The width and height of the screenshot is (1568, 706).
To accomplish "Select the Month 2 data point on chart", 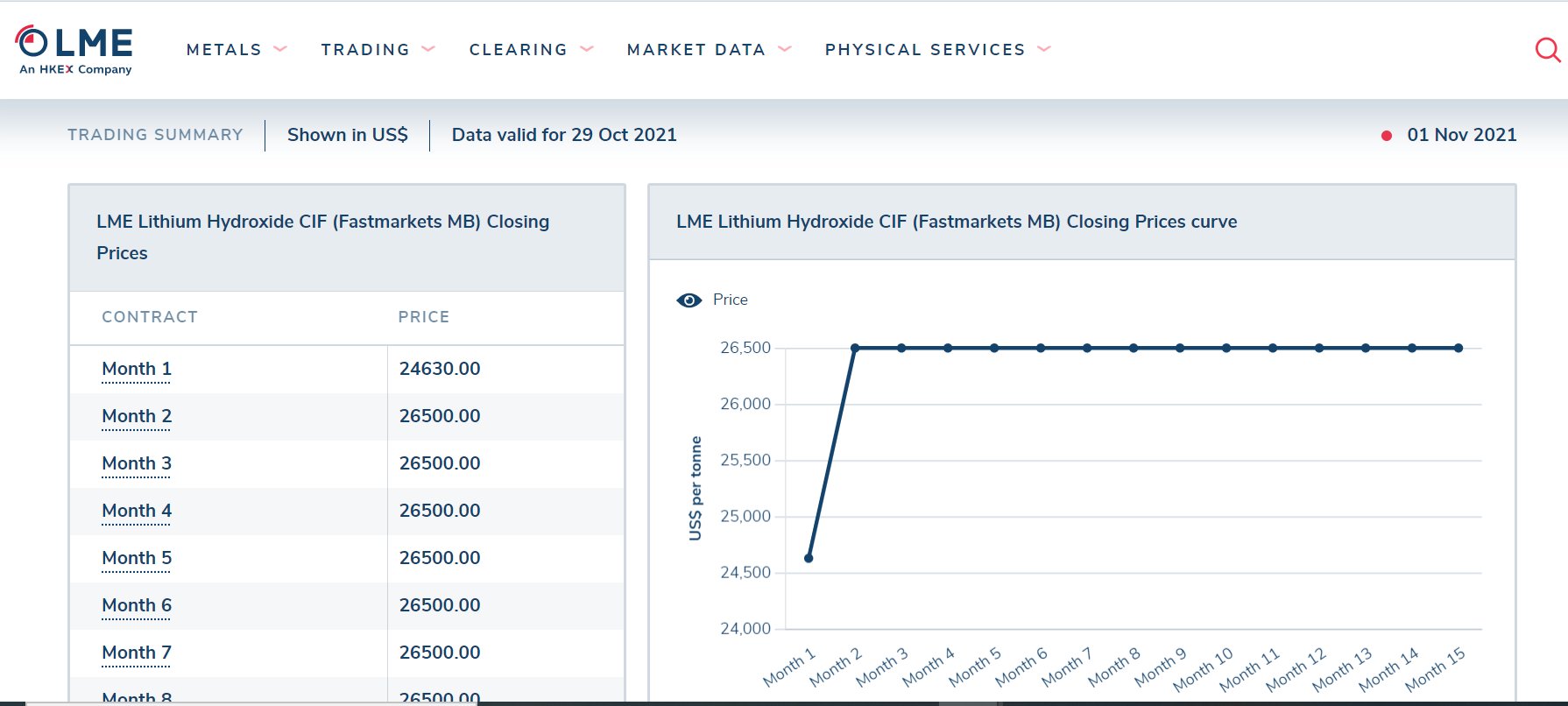I will pos(855,348).
